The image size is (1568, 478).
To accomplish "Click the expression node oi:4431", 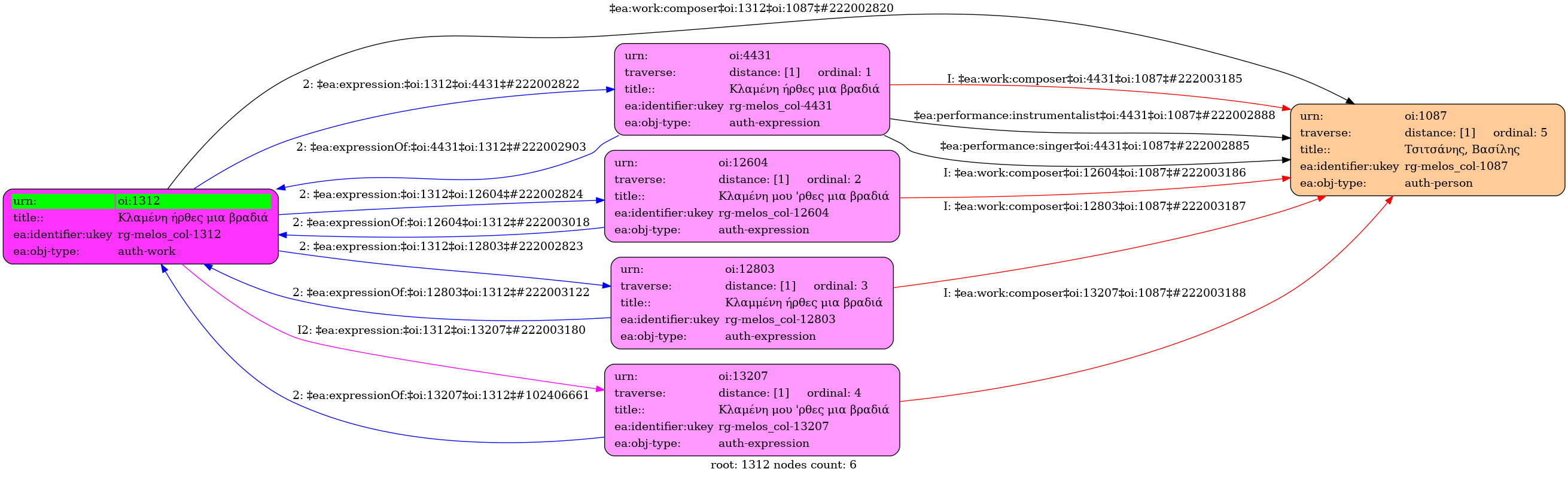I will tap(752, 90).
